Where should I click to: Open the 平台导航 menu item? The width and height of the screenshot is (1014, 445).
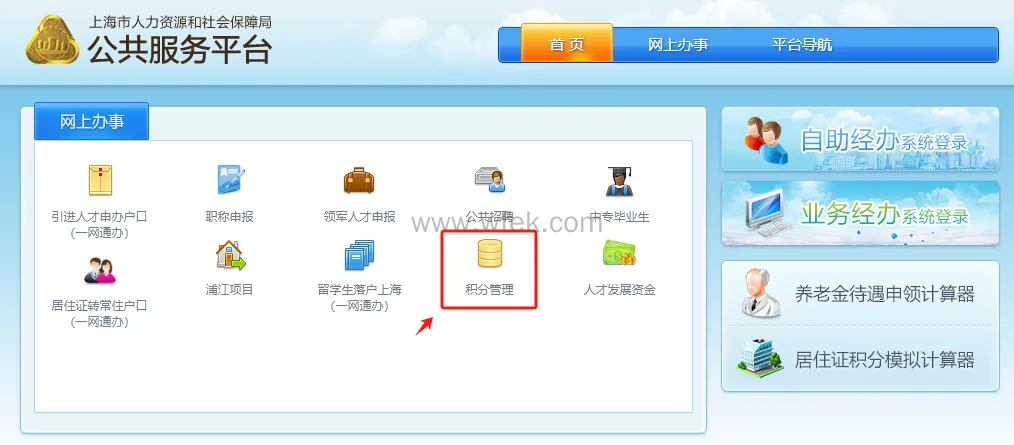click(x=802, y=45)
